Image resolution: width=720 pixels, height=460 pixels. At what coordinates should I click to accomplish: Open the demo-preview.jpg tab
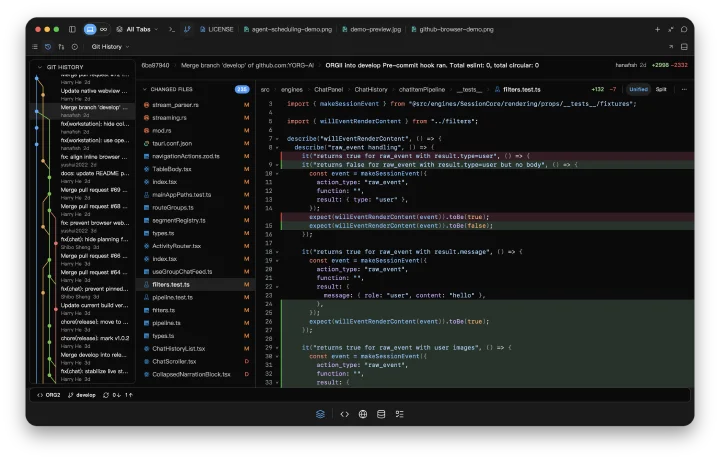pos(371,29)
